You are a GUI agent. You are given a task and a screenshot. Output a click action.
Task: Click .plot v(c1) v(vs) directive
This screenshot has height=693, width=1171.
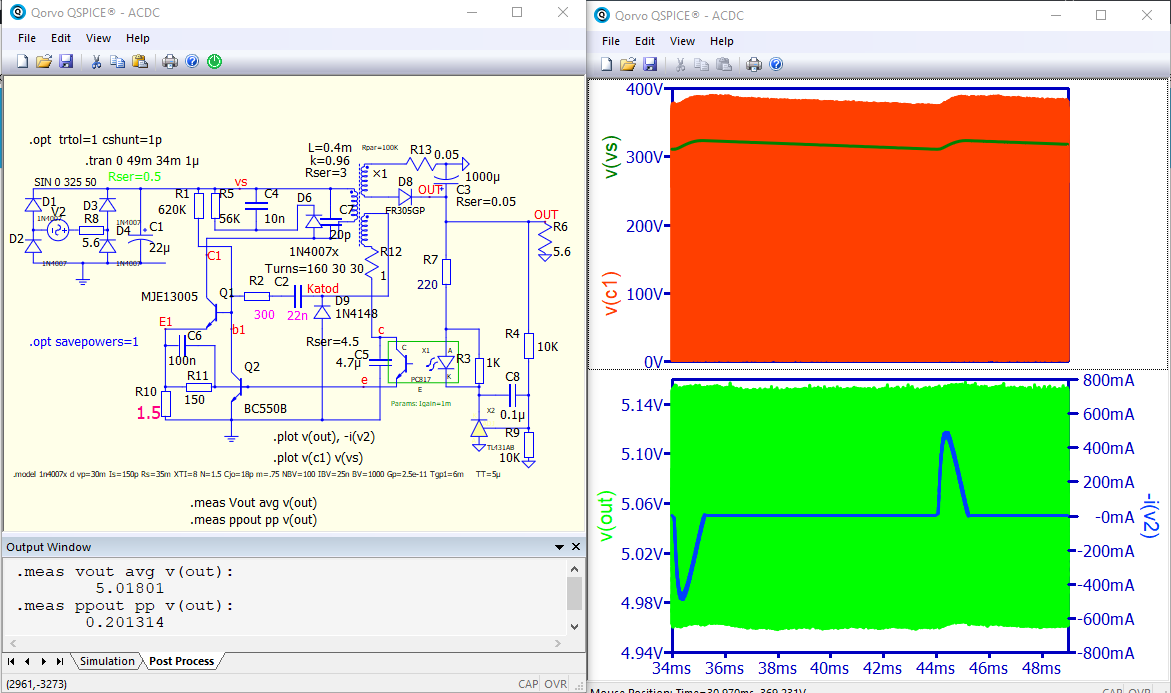coord(318,458)
